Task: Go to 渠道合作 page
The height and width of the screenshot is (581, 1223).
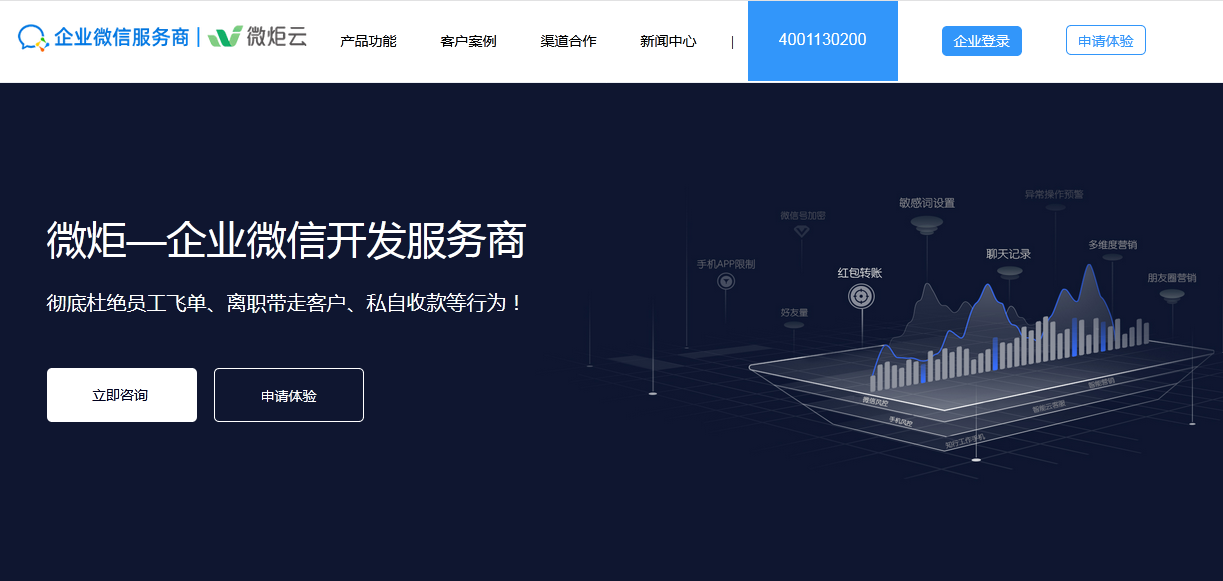Action: pyautogui.click(x=568, y=41)
